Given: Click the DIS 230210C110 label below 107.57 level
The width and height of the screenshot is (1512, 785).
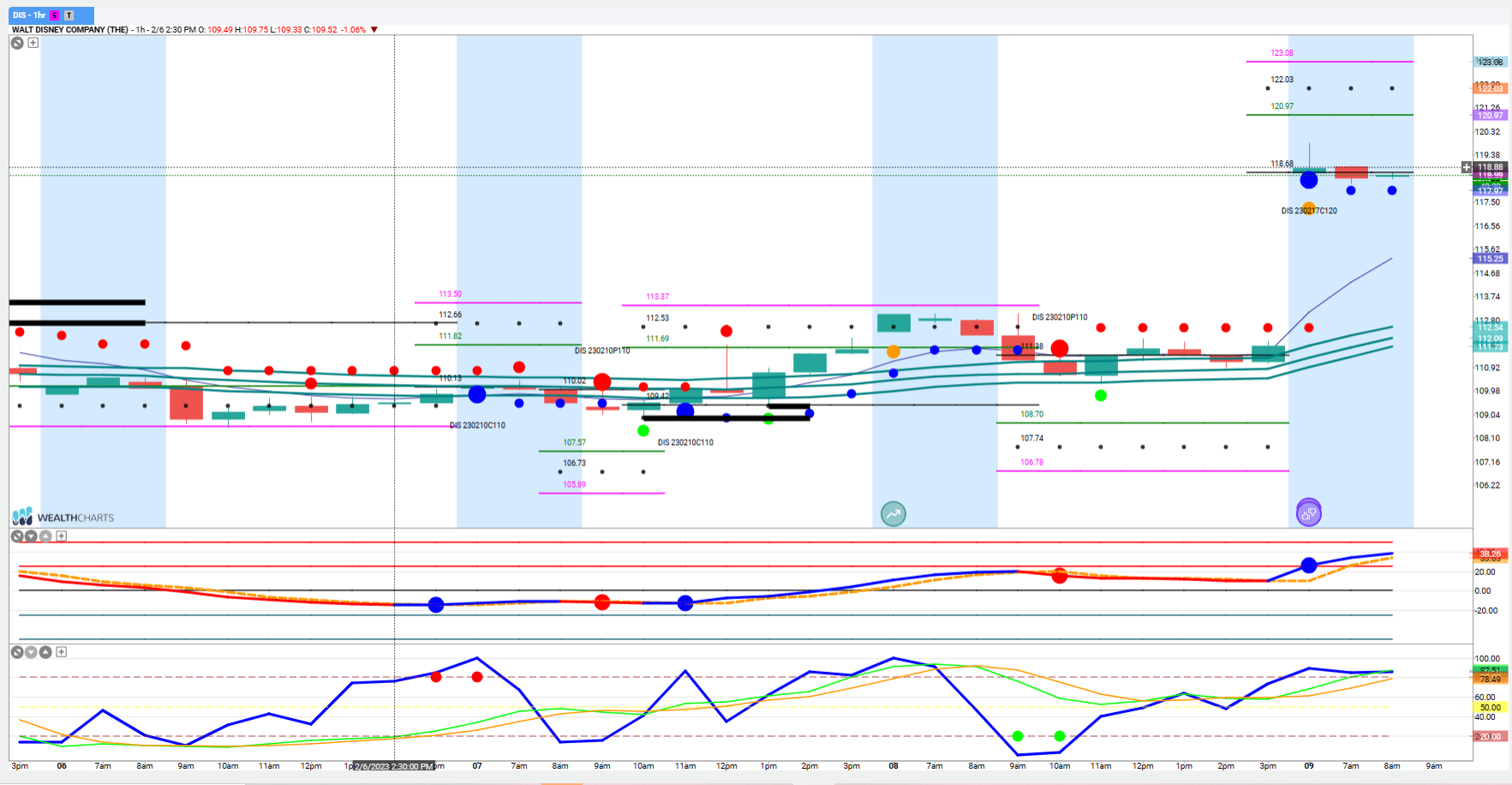Looking at the screenshot, I should (685, 443).
